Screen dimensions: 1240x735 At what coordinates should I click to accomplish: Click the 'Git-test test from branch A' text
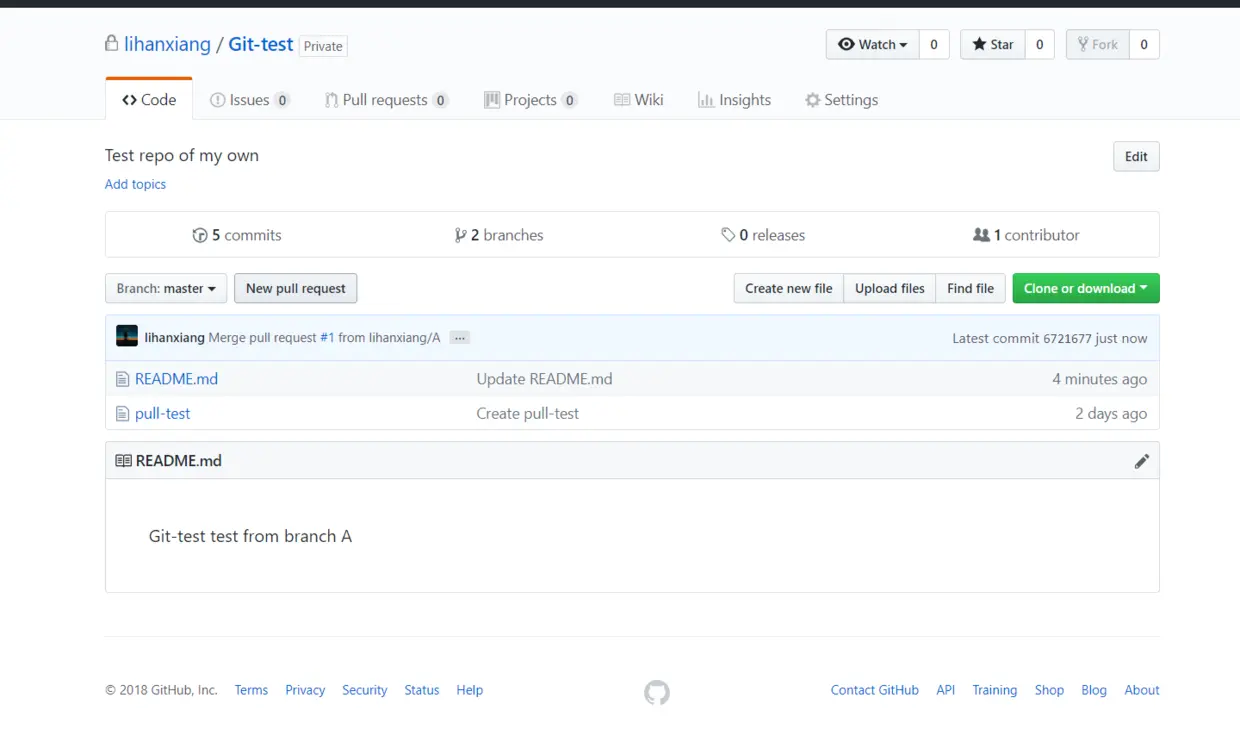tap(250, 536)
